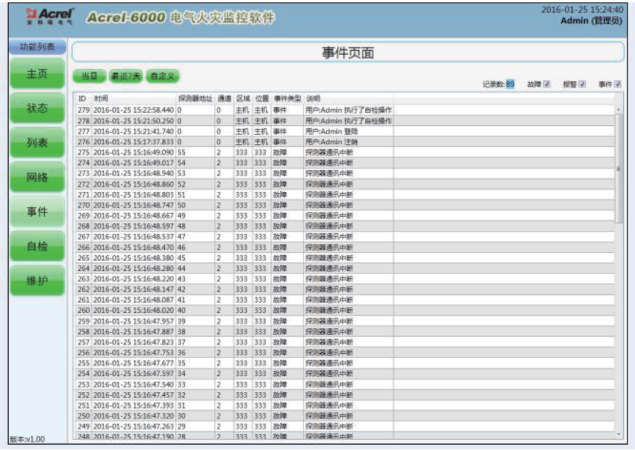The height and width of the screenshot is (450, 635).
Task: Click the 事件类型 column header
Action: [286, 99]
